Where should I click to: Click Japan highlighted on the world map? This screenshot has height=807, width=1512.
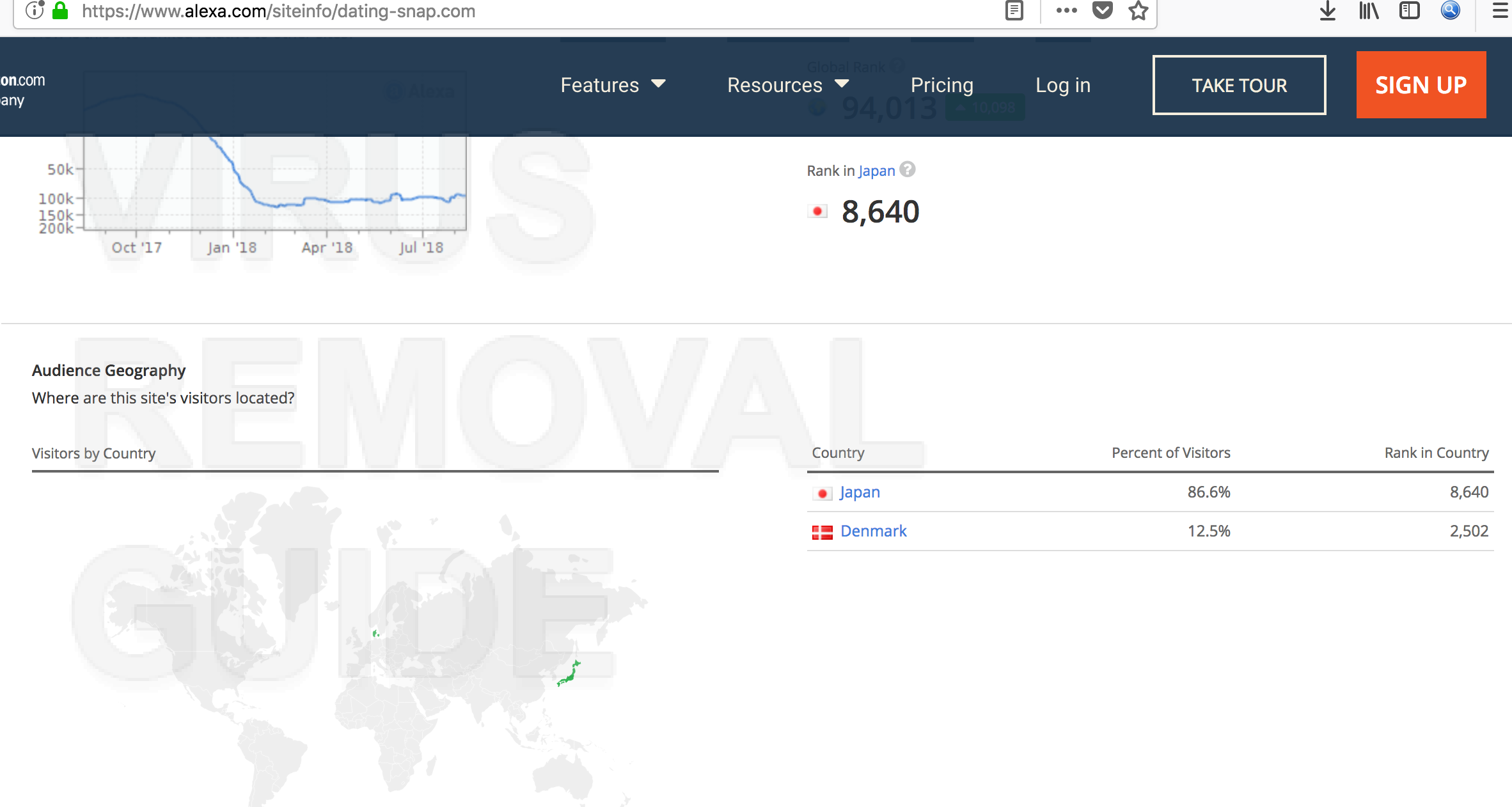(x=569, y=673)
